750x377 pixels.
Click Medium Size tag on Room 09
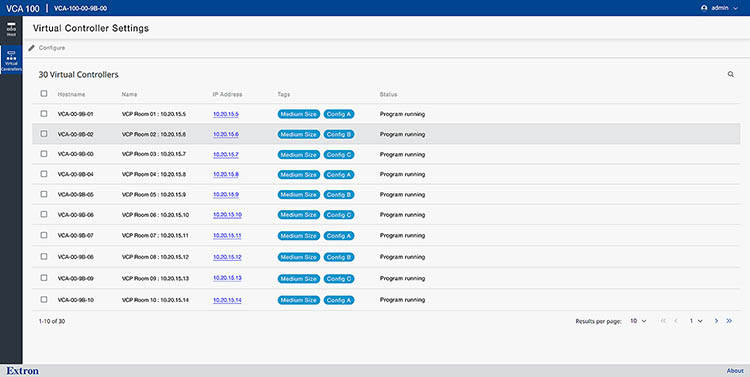point(298,278)
